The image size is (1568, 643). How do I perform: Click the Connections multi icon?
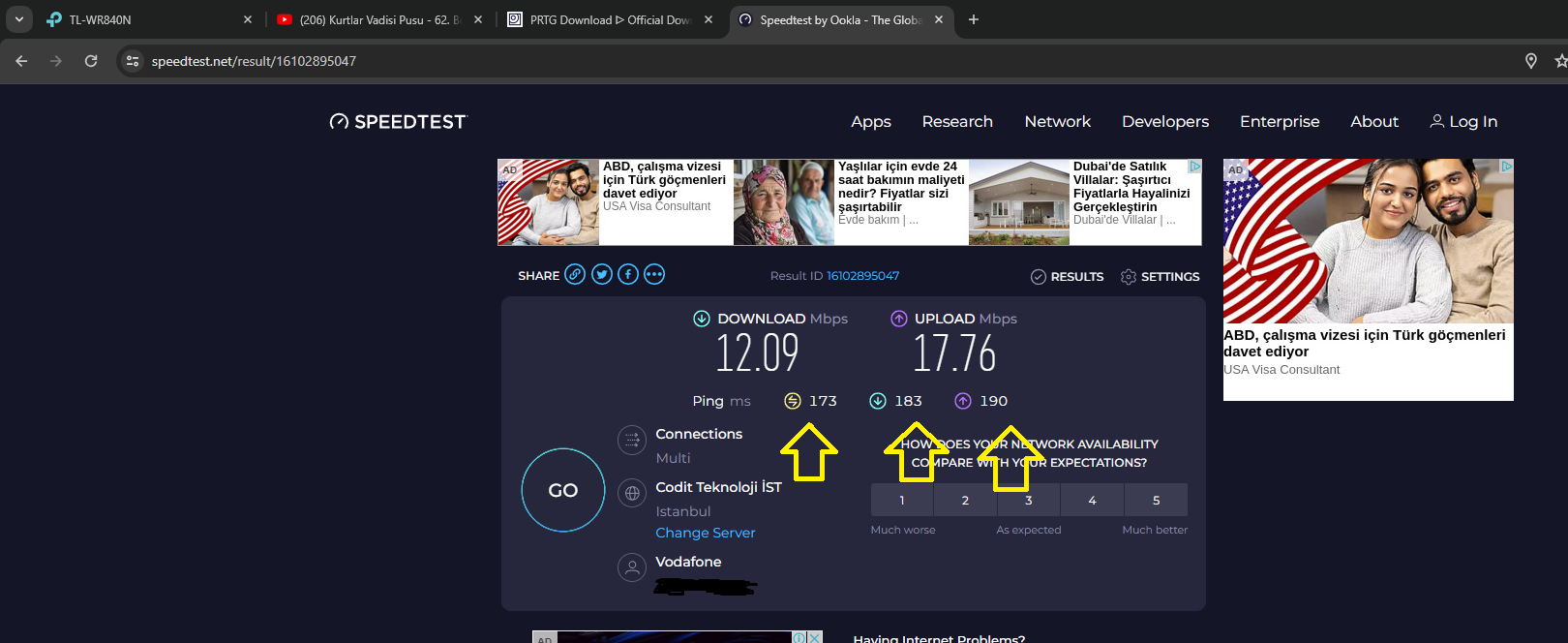(632, 441)
